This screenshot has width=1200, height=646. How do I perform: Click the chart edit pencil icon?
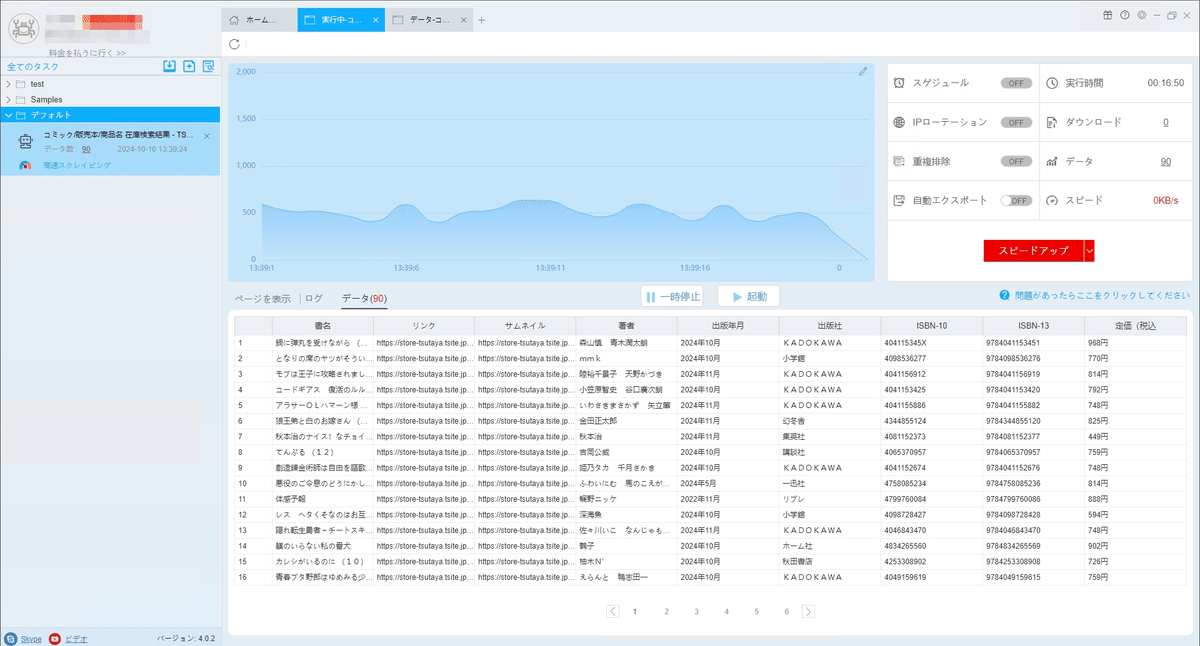863,71
